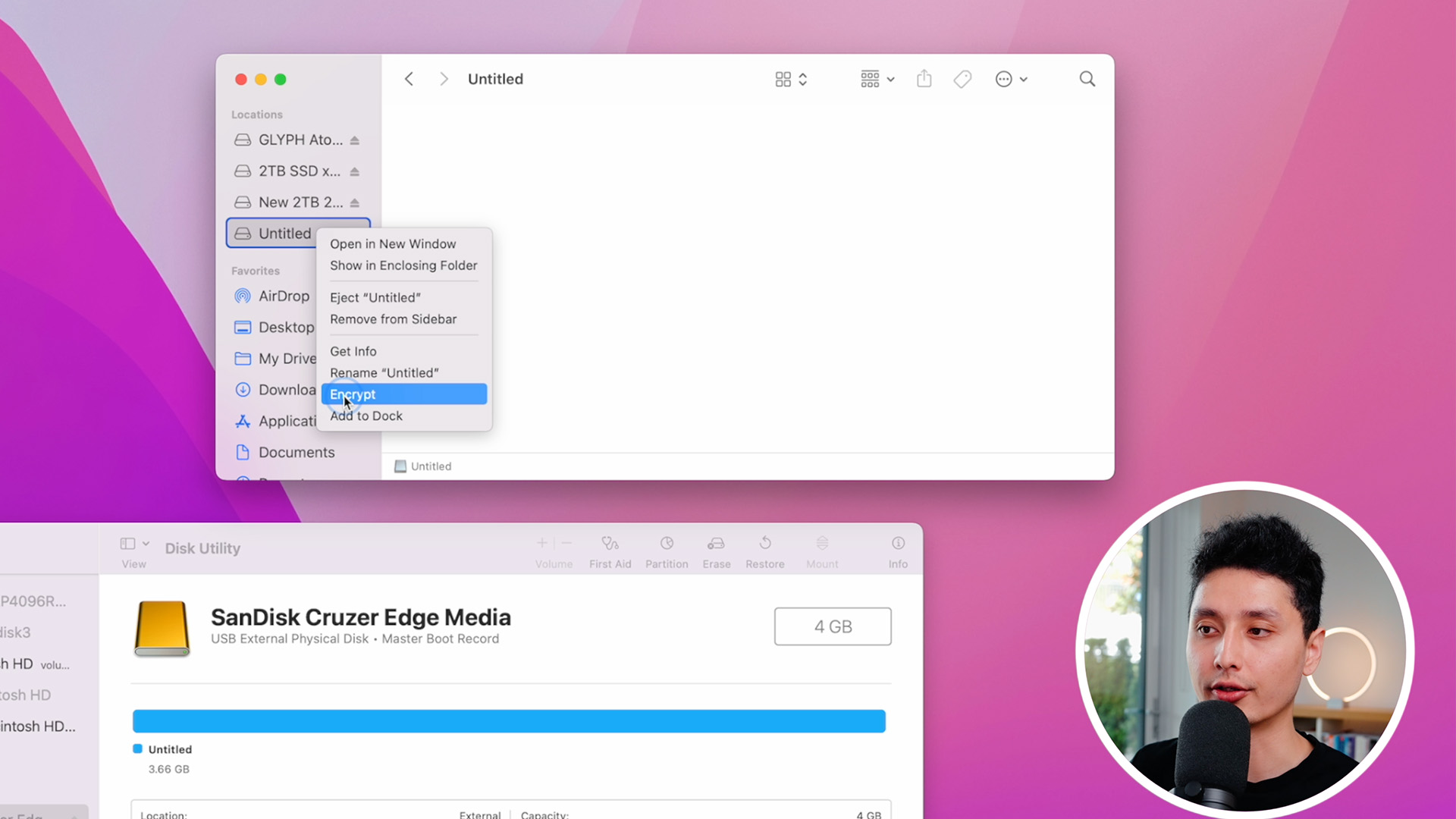Click SanDisk Cruzer Edge Media title
The image size is (1456, 819).
tap(360, 617)
